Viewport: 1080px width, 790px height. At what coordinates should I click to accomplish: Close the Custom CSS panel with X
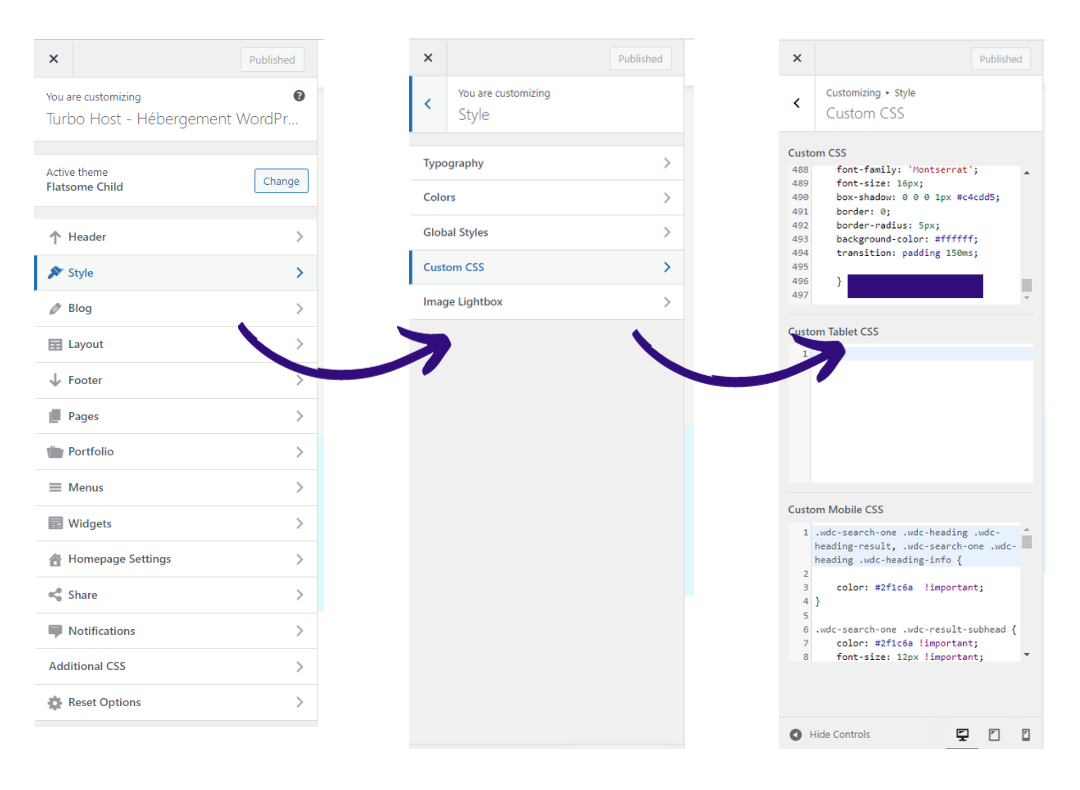coord(797,58)
